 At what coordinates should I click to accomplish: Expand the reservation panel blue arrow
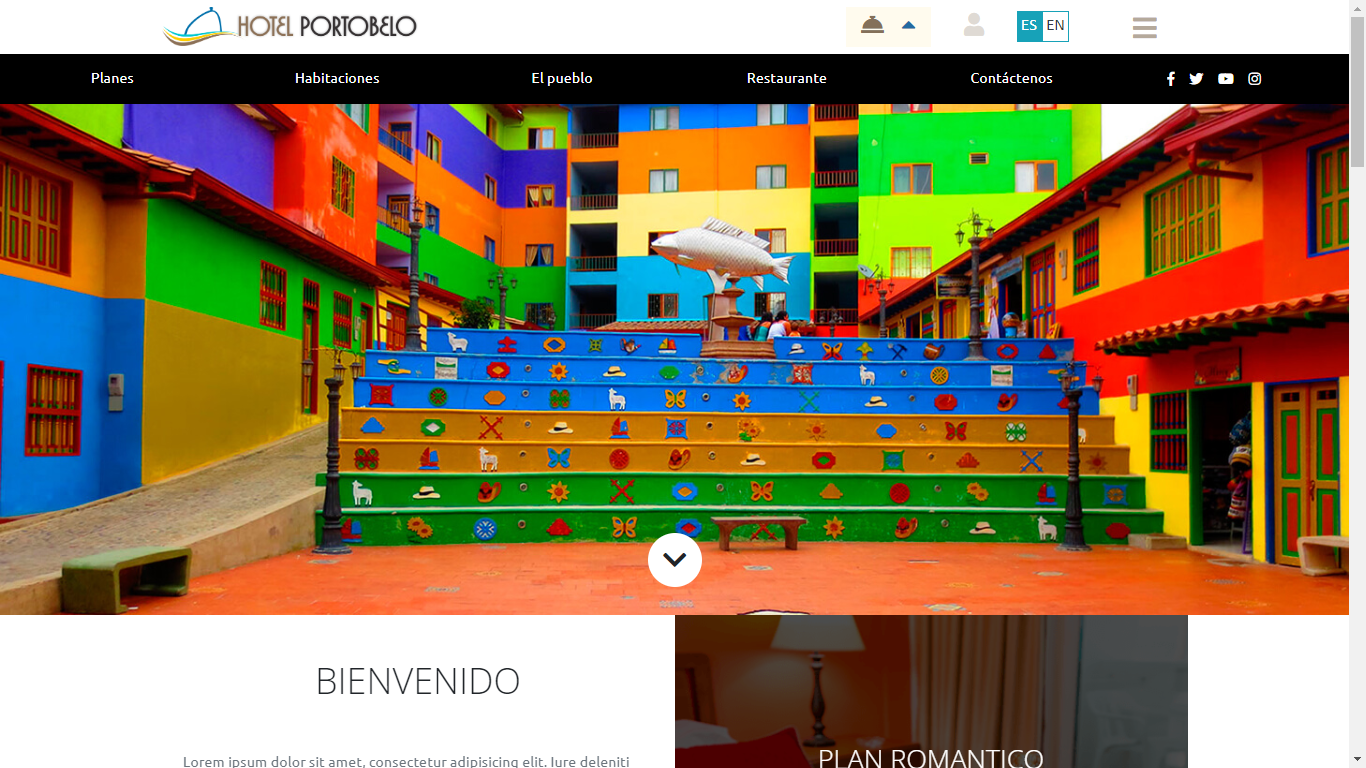pyautogui.click(x=909, y=26)
